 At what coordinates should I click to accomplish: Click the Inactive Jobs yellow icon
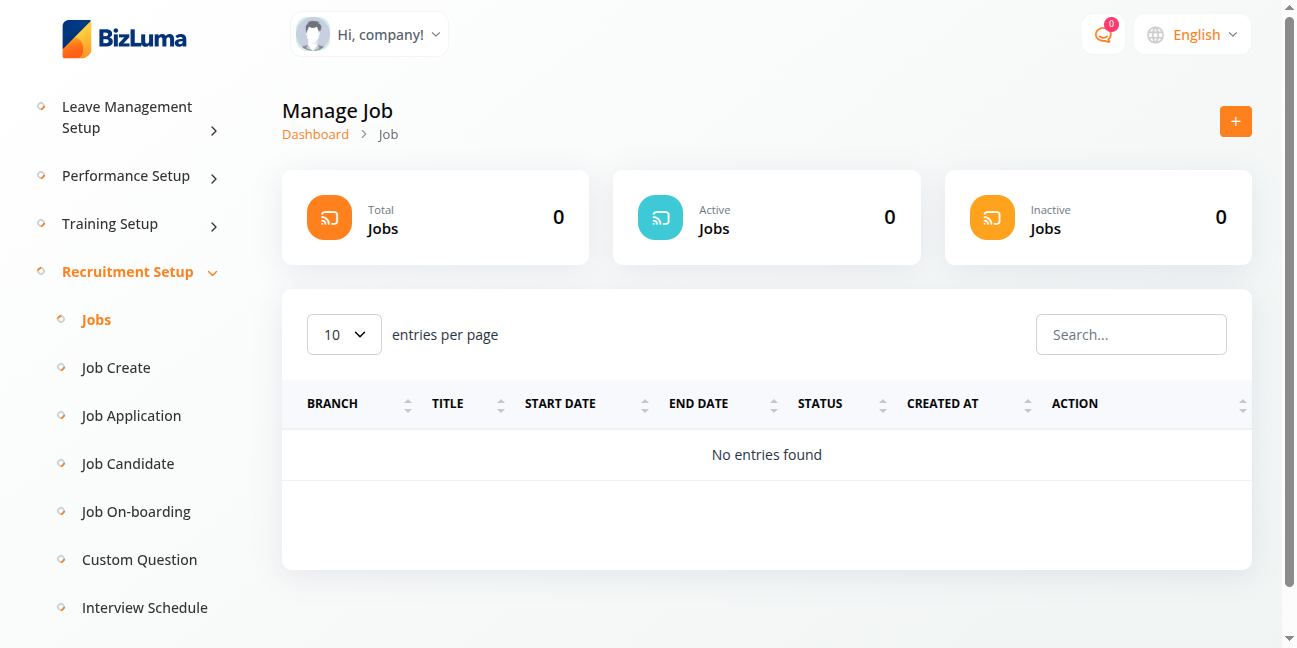point(992,218)
